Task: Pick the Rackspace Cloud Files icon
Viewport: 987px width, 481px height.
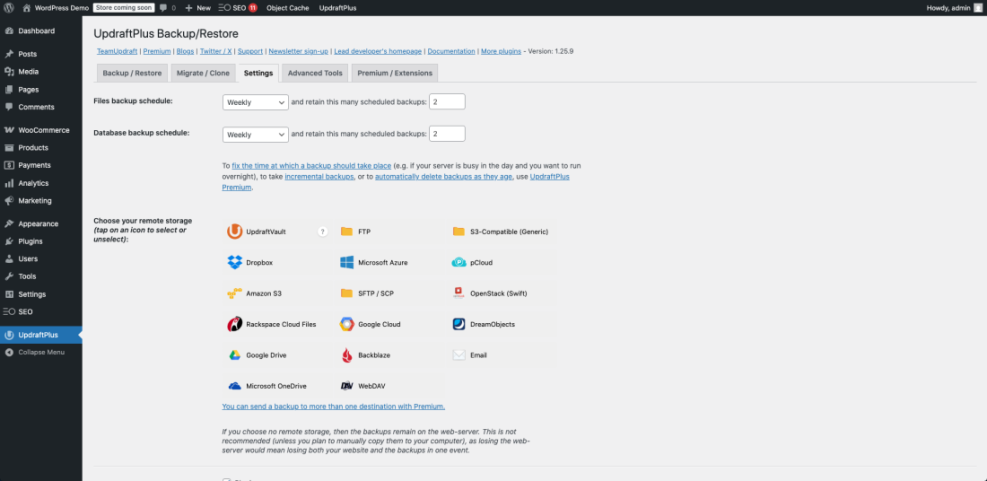Action: (x=234, y=324)
